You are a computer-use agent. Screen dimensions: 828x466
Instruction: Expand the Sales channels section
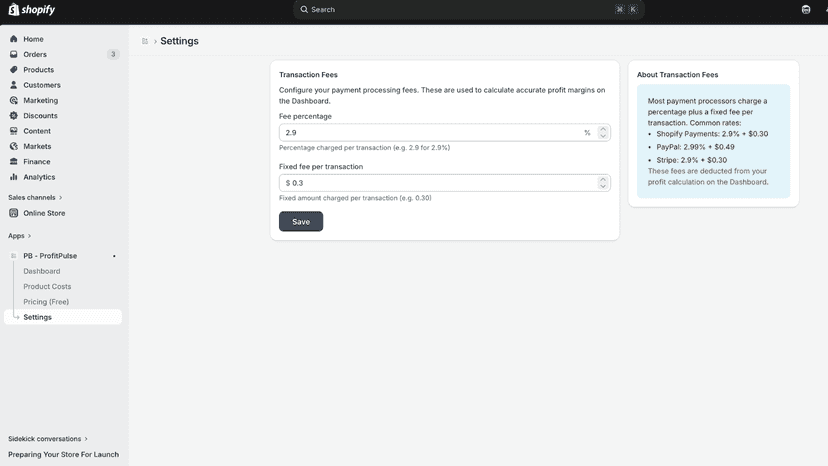pyautogui.click(x=35, y=198)
